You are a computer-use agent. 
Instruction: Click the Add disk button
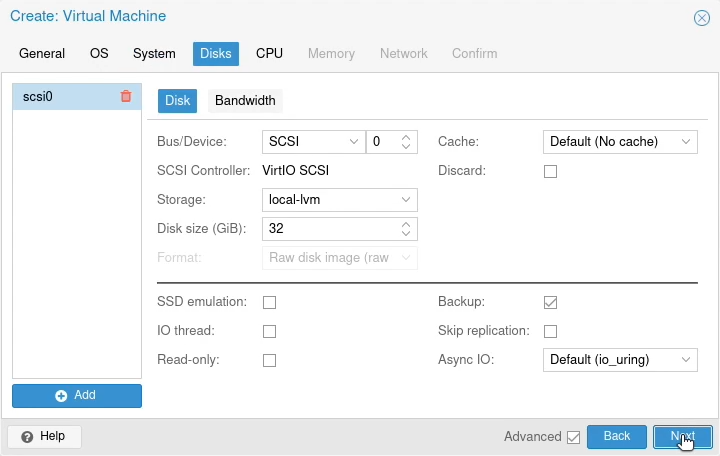tap(77, 396)
